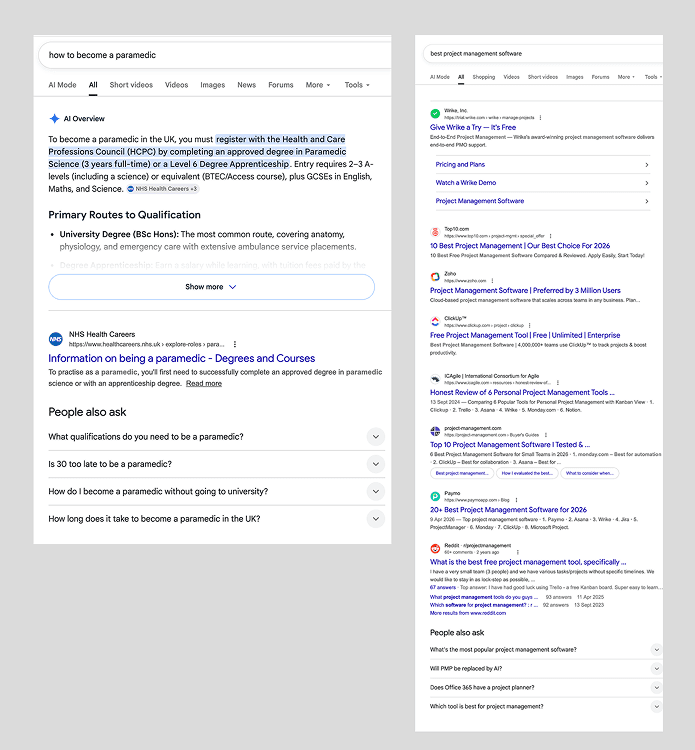Open 'Which software for project management?' link

click(484, 605)
